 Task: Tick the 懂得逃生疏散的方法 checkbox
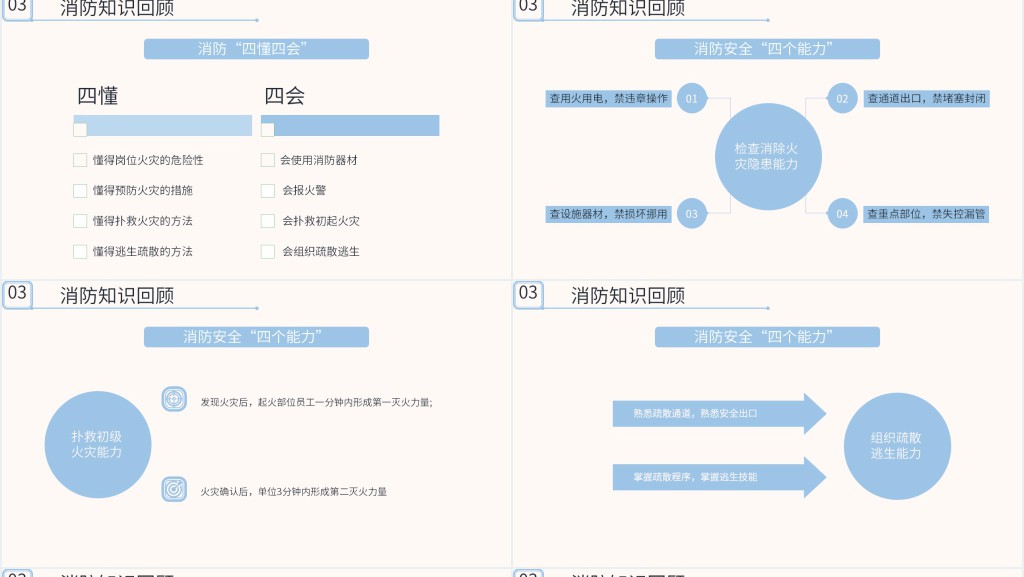(x=80, y=251)
